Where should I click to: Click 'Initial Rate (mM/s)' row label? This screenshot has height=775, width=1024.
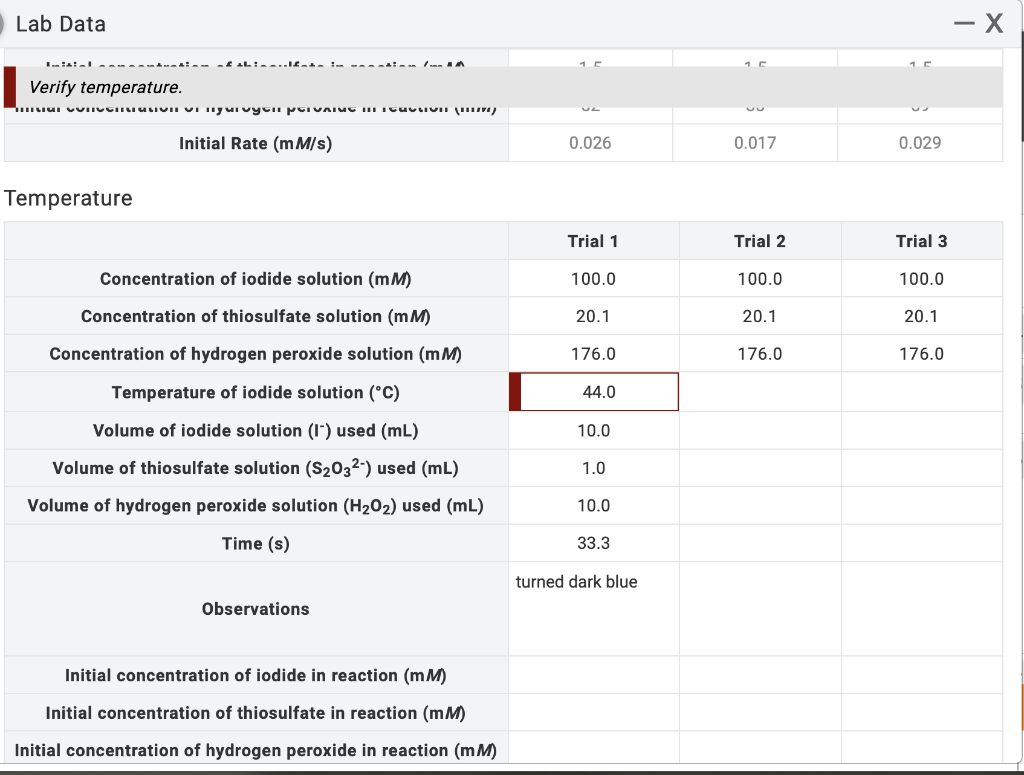256,143
